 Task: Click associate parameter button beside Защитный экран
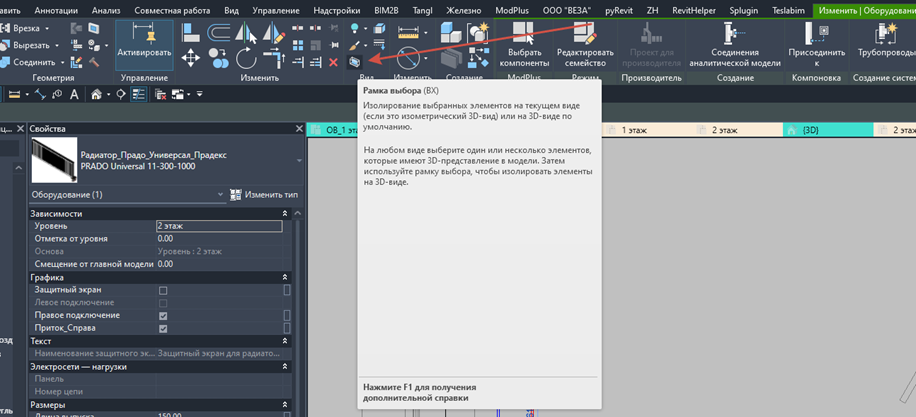point(287,290)
